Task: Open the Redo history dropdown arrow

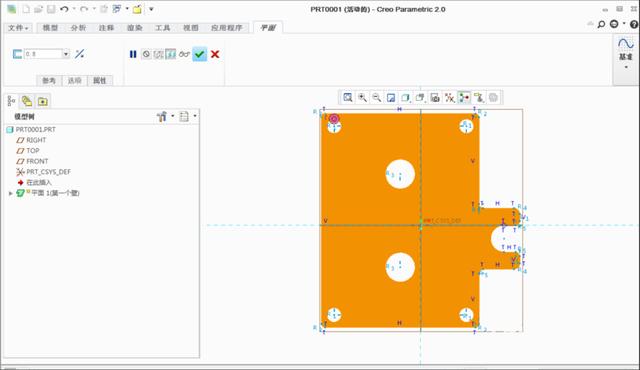Action: [x=94, y=9]
